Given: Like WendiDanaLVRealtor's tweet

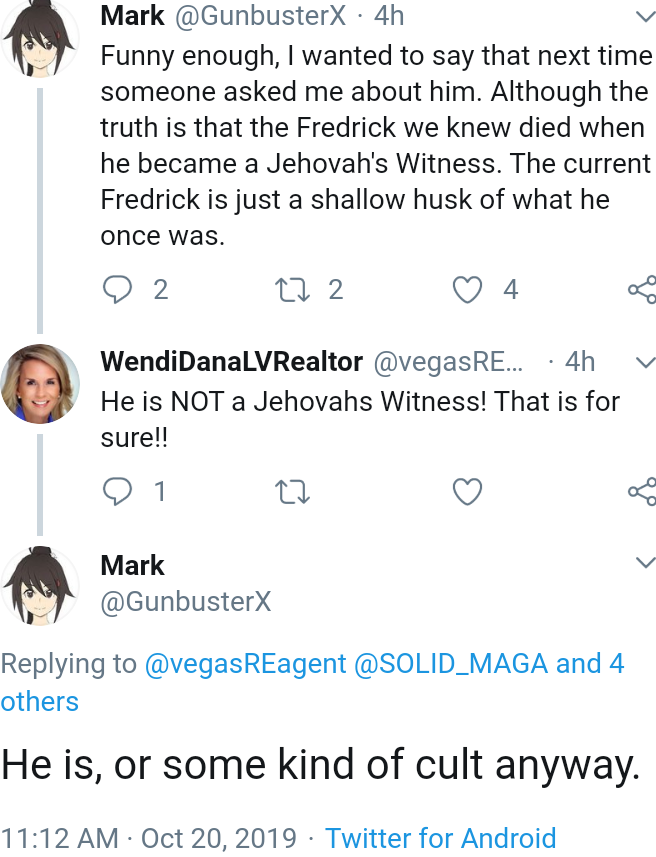Looking at the screenshot, I should pyautogui.click(x=467, y=491).
